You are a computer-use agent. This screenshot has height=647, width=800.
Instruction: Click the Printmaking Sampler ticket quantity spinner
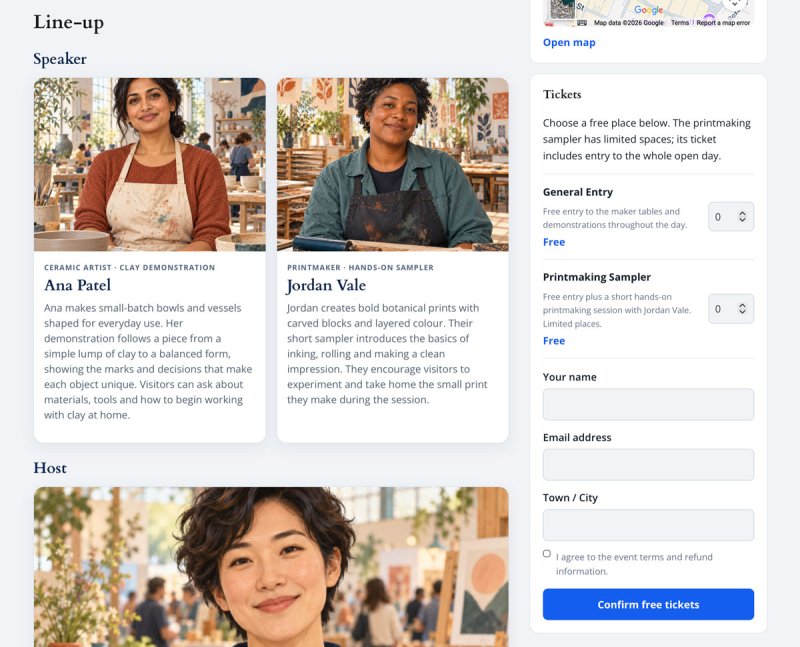coord(731,309)
